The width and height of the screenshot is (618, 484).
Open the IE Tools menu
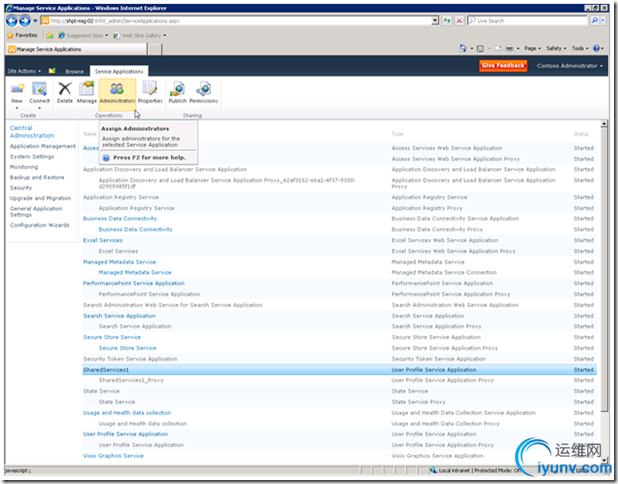click(580, 48)
